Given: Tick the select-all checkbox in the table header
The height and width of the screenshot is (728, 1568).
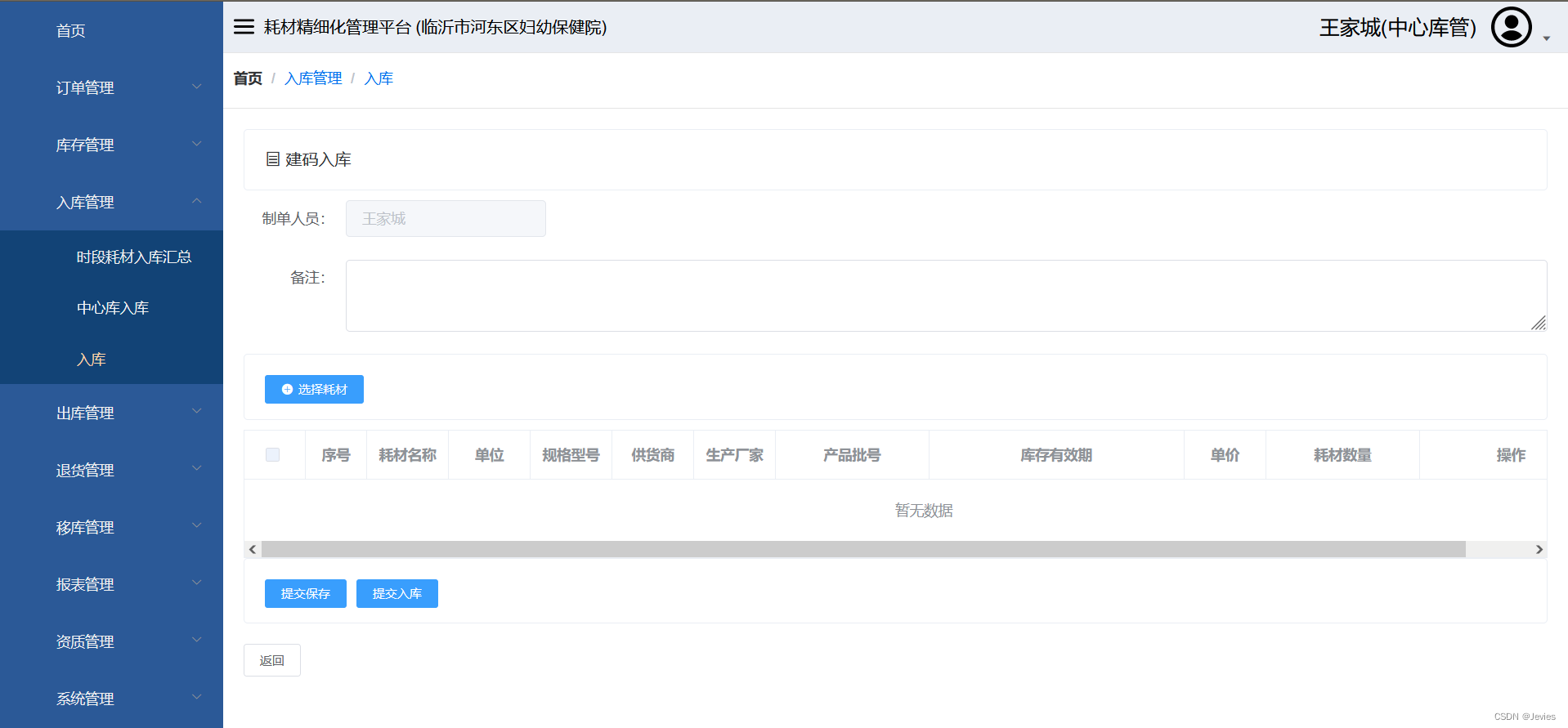Looking at the screenshot, I should pos(272,455).
